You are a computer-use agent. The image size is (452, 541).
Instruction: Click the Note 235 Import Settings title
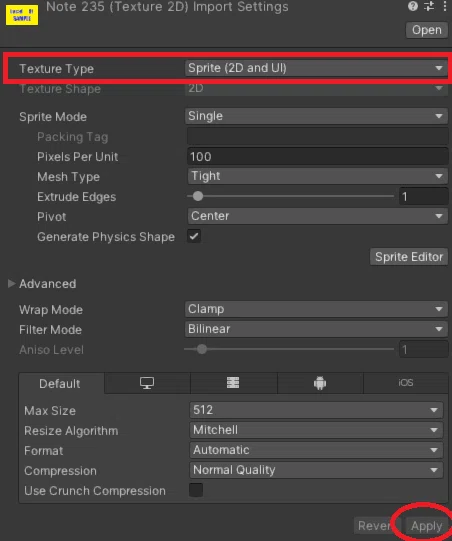167,7
